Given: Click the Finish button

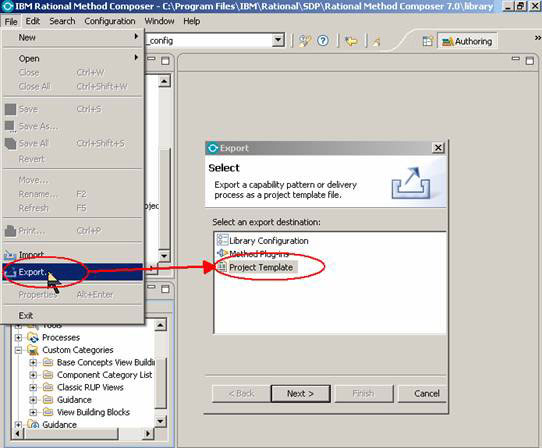Looking at the screenshot, I should pyautogui.click(x=363, y=394).
